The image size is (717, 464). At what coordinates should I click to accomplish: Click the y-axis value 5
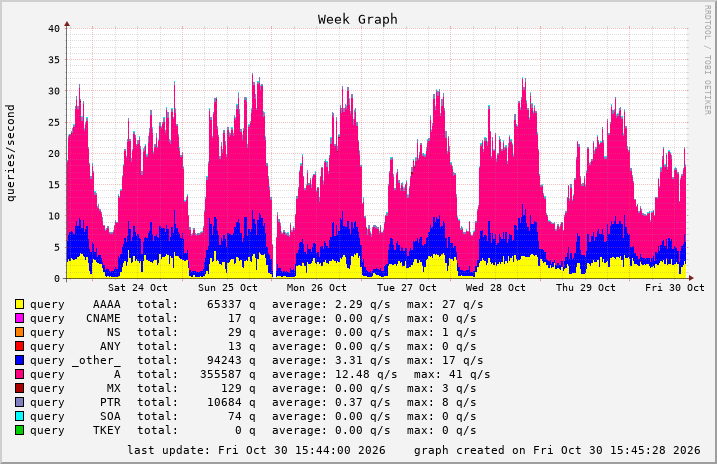pyautogui.click(x=57, y=247)
